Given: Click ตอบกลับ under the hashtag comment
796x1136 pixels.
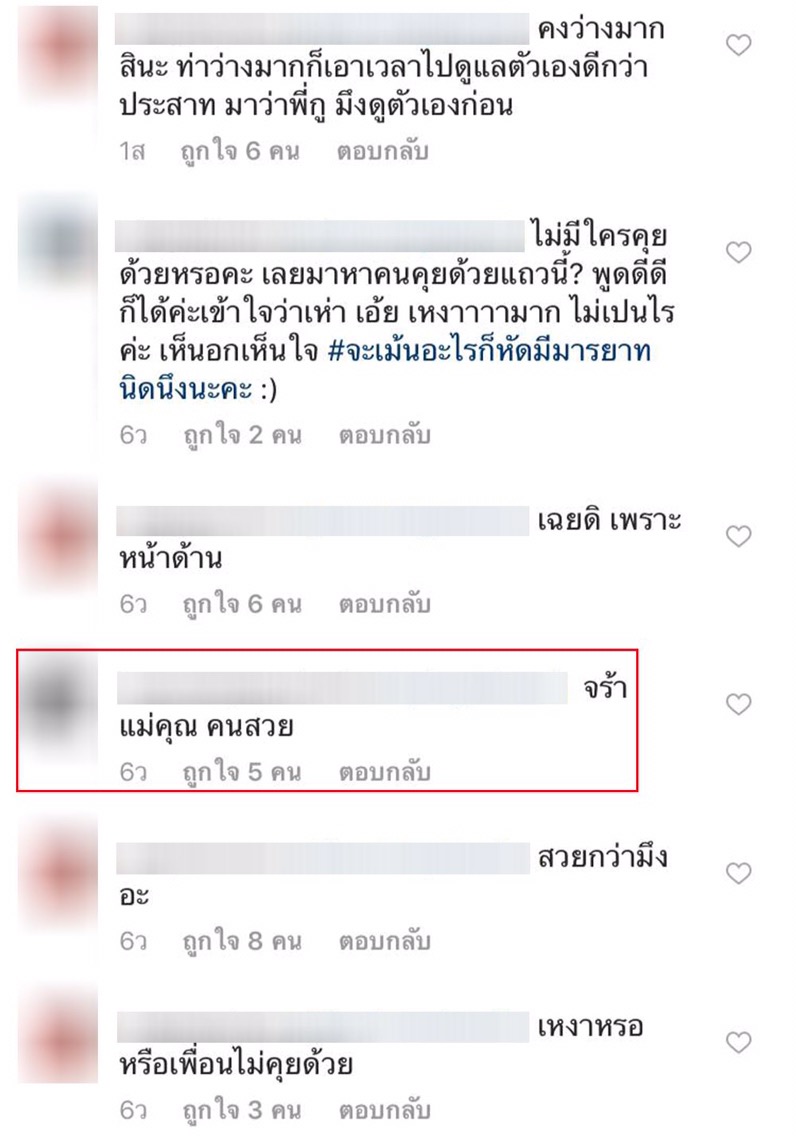Looking at the screenshot, I should point(385,435).
